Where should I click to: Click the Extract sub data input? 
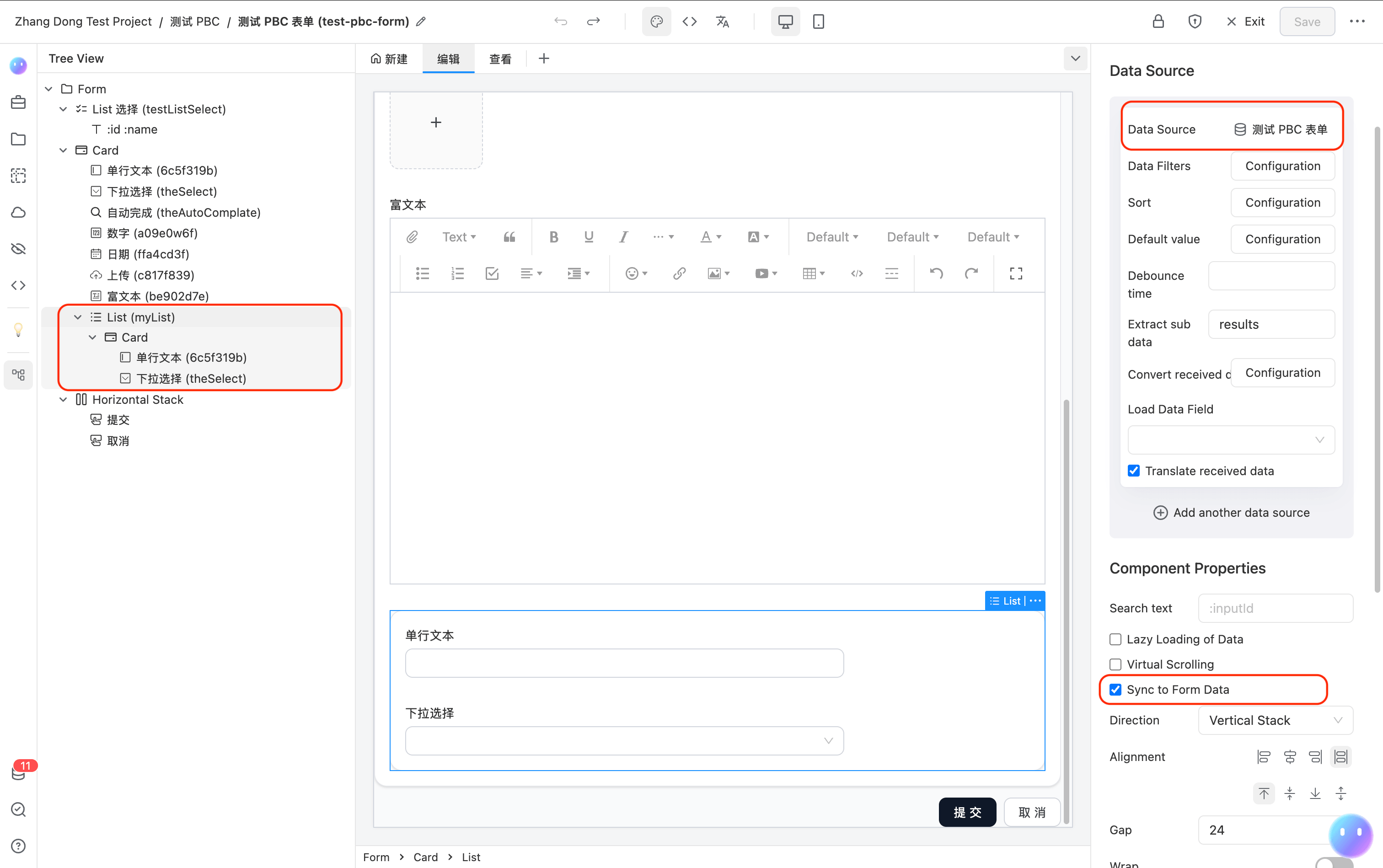click(x=1271, y=324)
